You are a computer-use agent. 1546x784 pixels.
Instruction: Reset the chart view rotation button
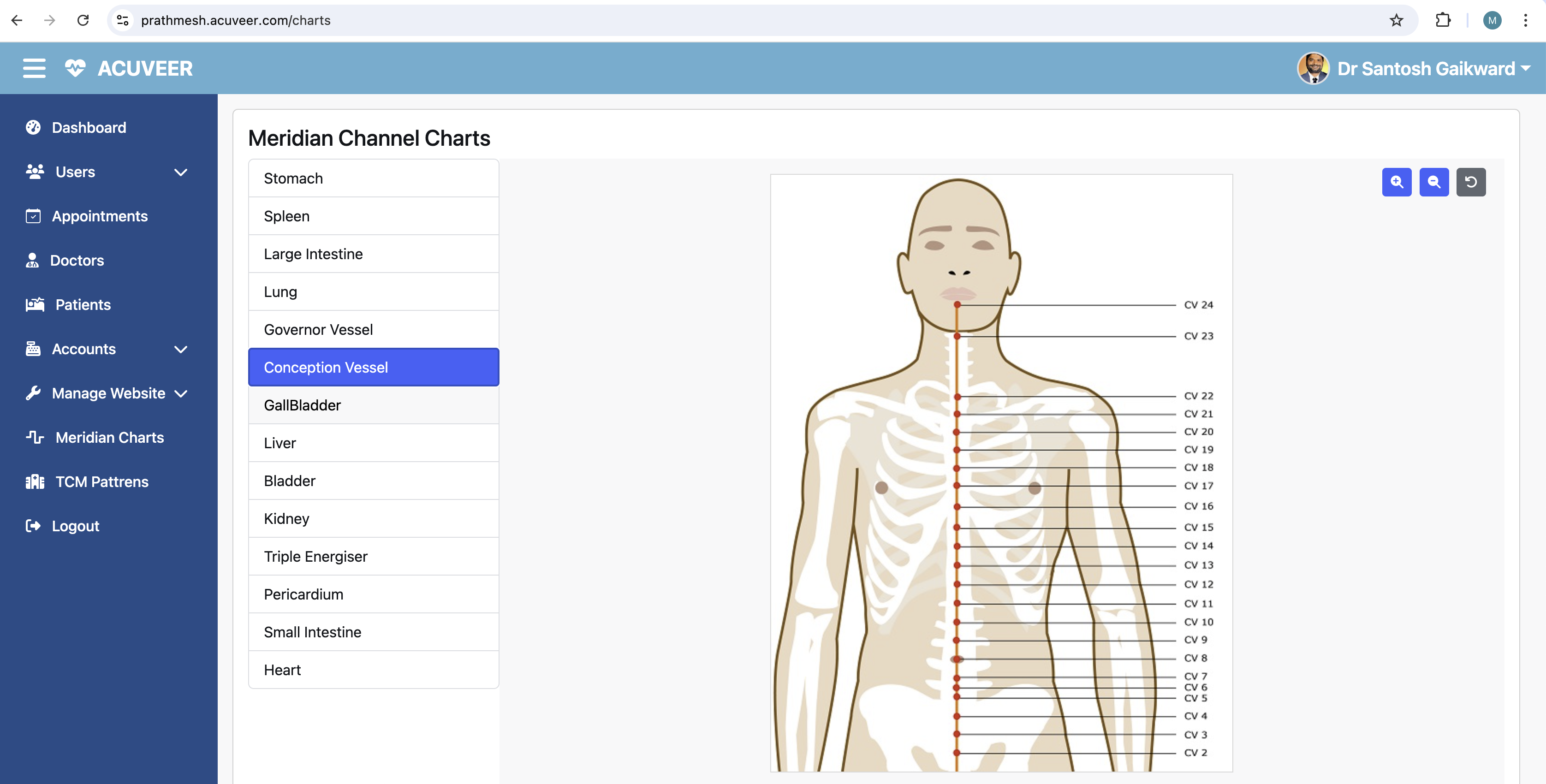point(1470,182)
